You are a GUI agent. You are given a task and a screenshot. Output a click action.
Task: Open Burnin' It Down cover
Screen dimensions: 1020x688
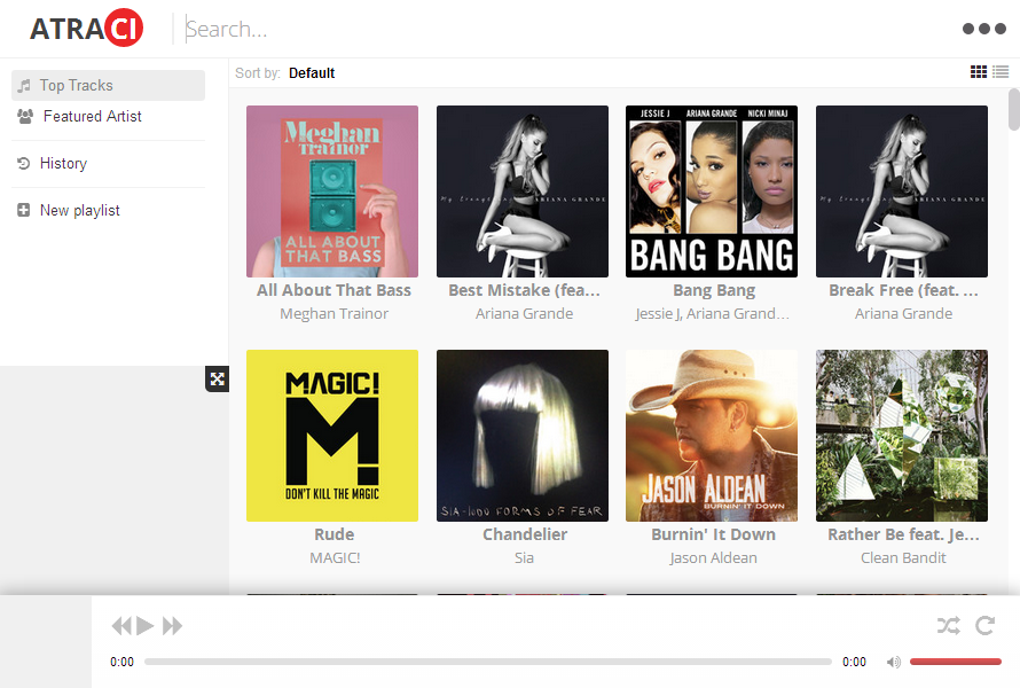(x=712, y=436)
